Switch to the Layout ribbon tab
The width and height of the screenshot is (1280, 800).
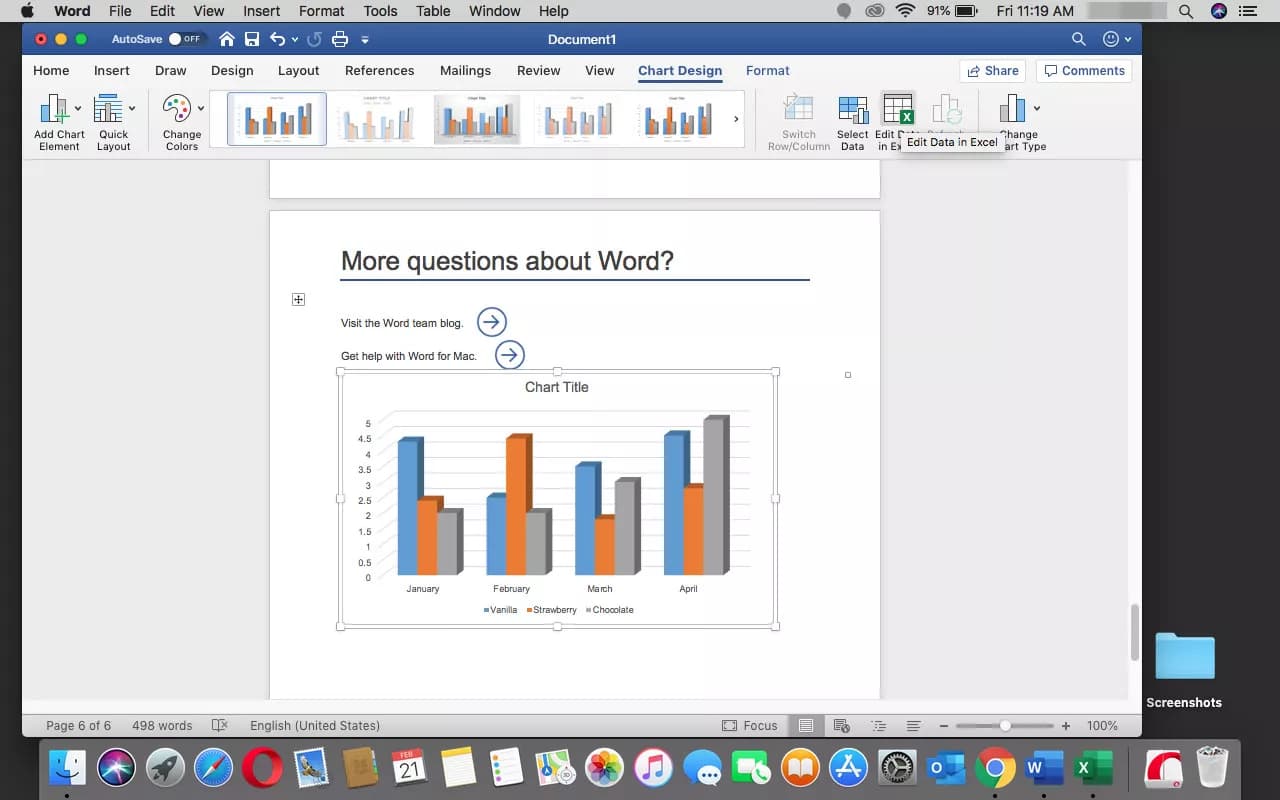(298, 70)
